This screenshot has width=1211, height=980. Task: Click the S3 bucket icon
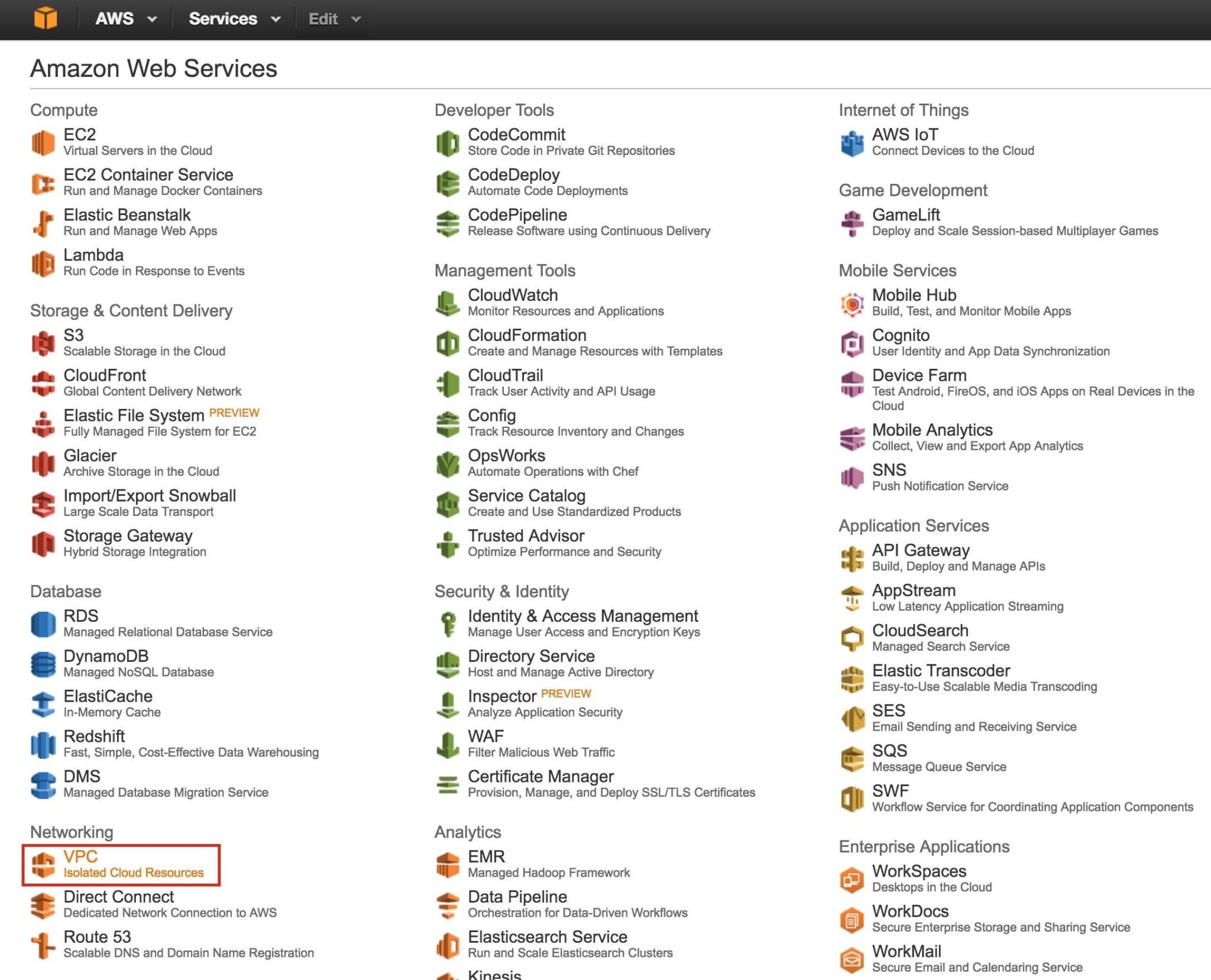tap(43, 343)
